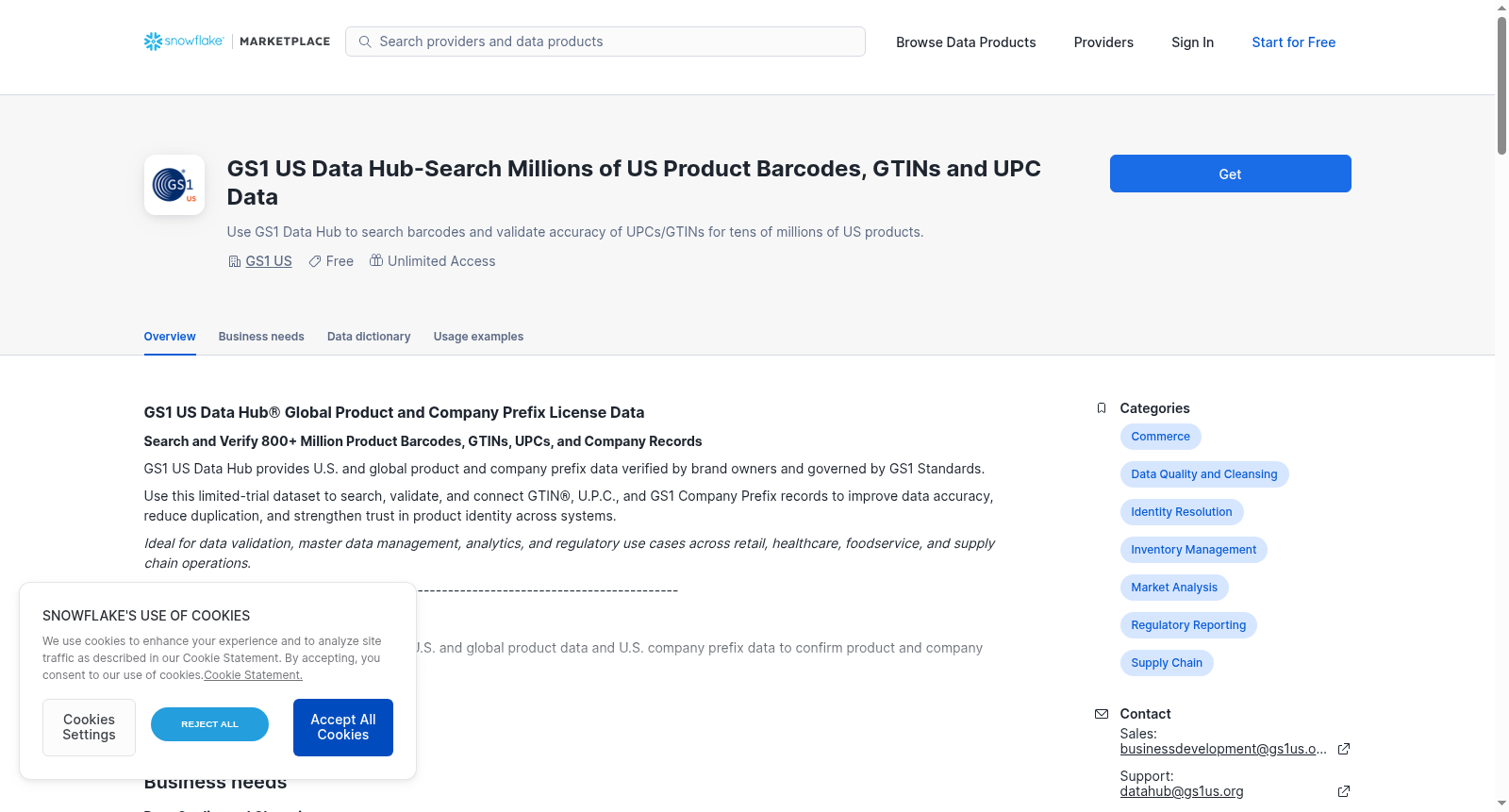Open the Cookie Statement link
The image size is (1509, 812).
click(253, 675)
